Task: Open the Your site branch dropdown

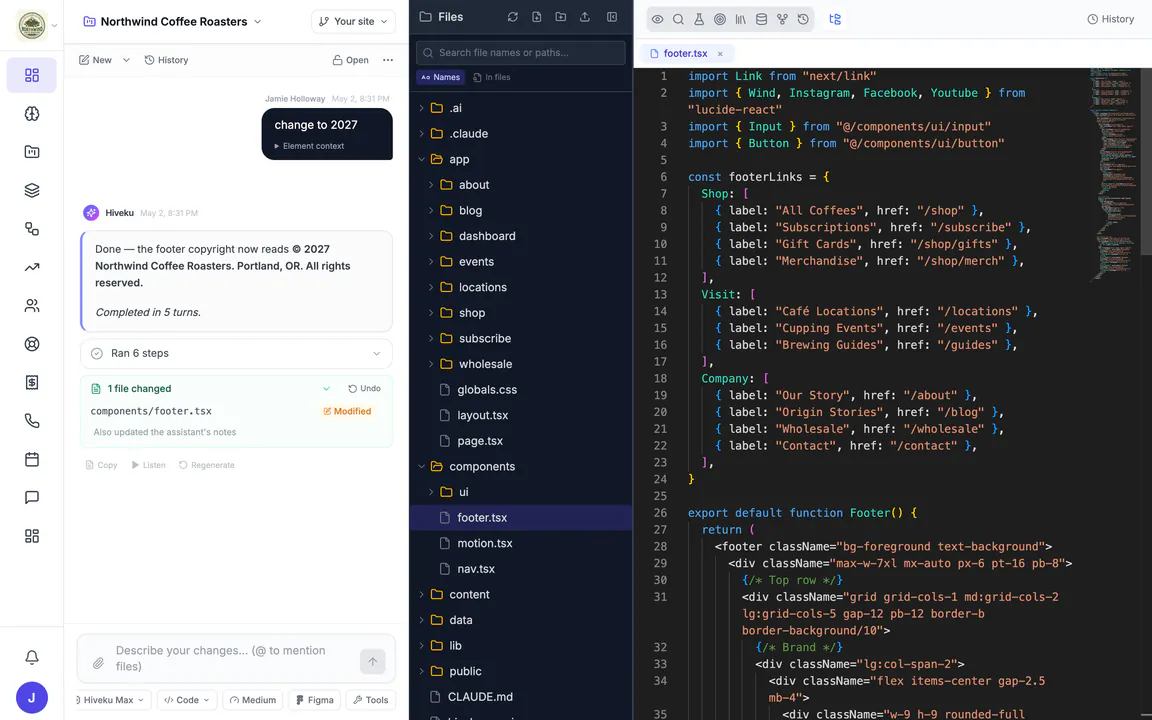Action: [353, 21]
